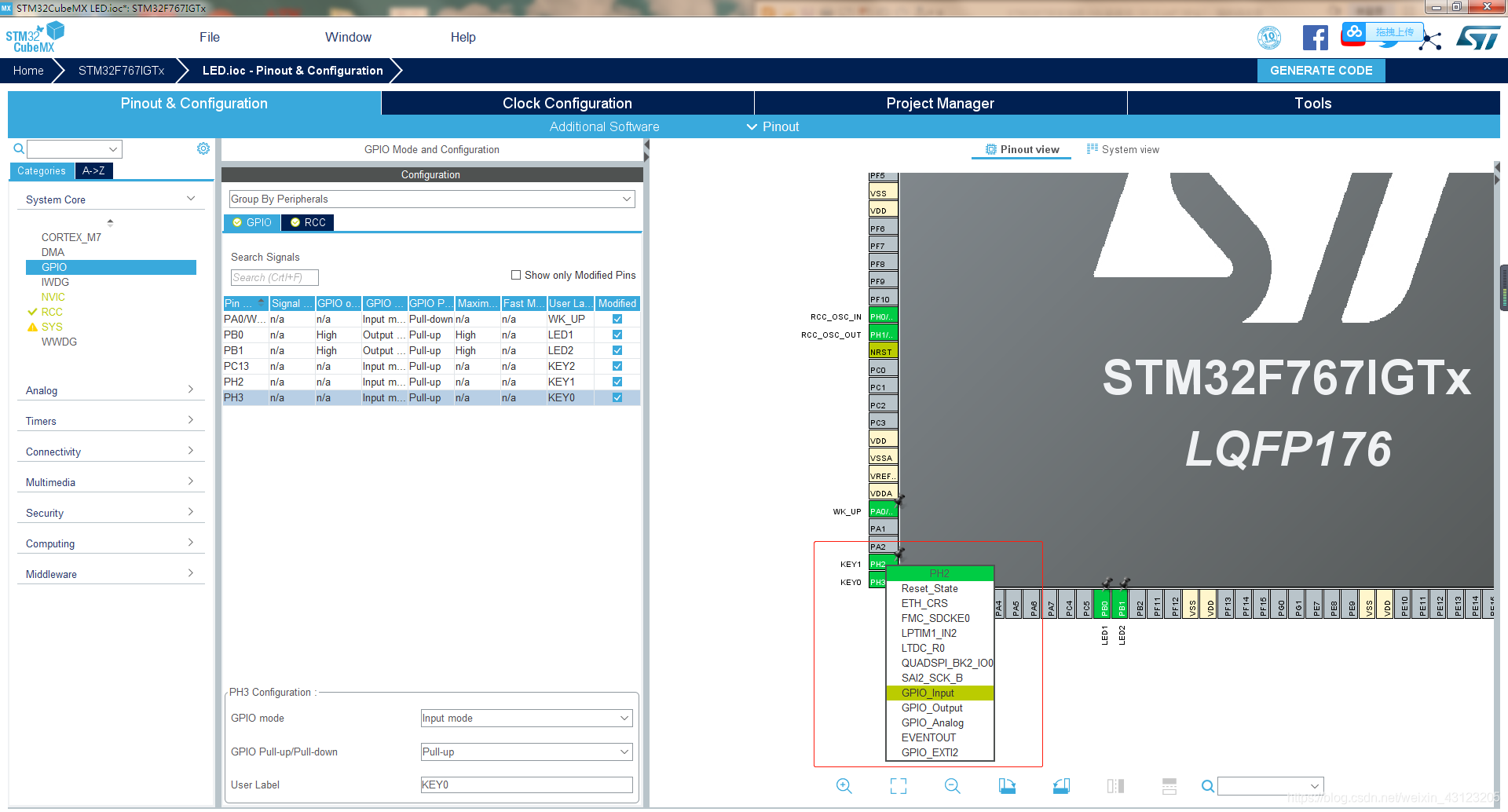
Task: Toggle Modified checkbox for PH2 row
Action: tap(617, 382)
